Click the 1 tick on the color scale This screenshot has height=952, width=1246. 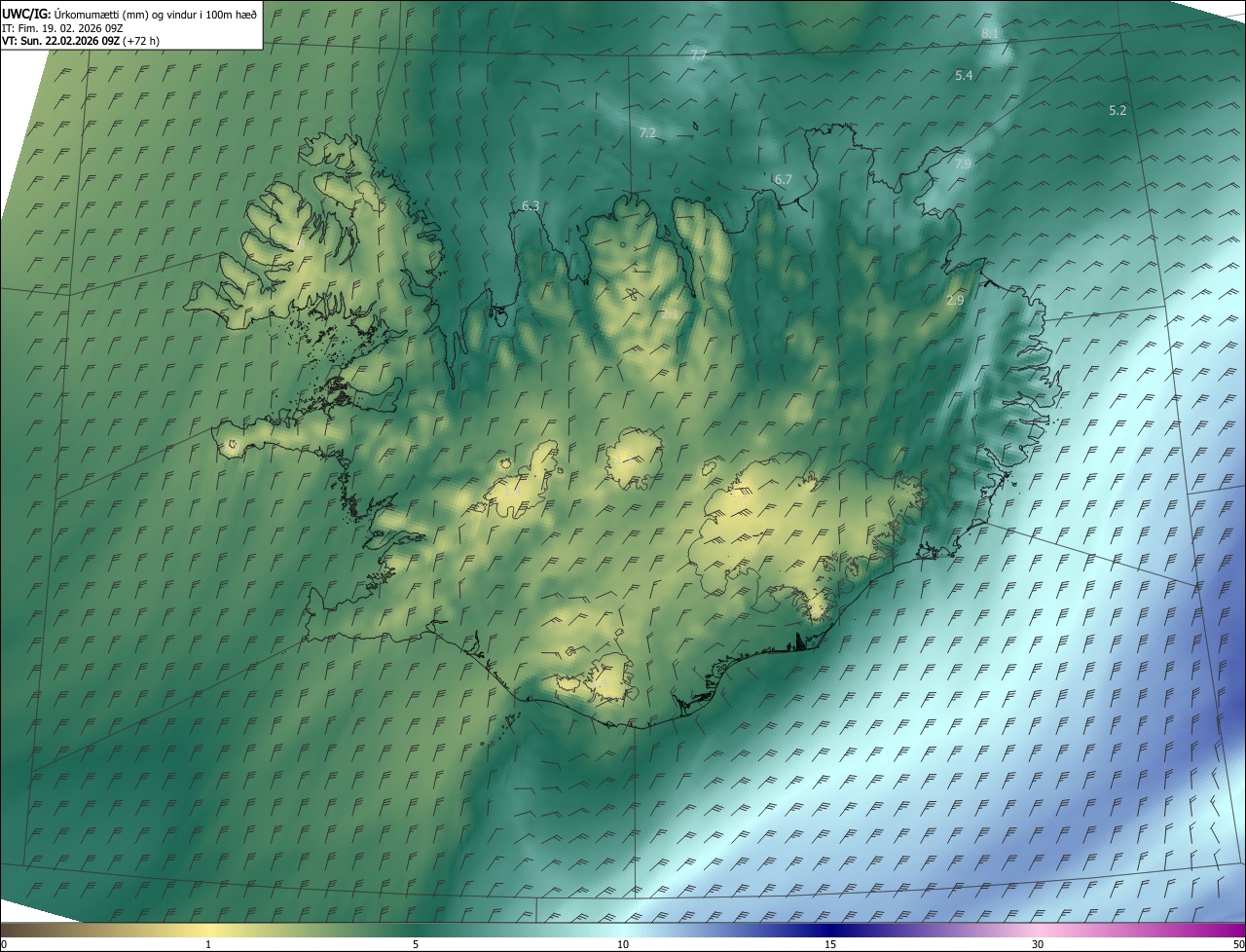point(208,944)
